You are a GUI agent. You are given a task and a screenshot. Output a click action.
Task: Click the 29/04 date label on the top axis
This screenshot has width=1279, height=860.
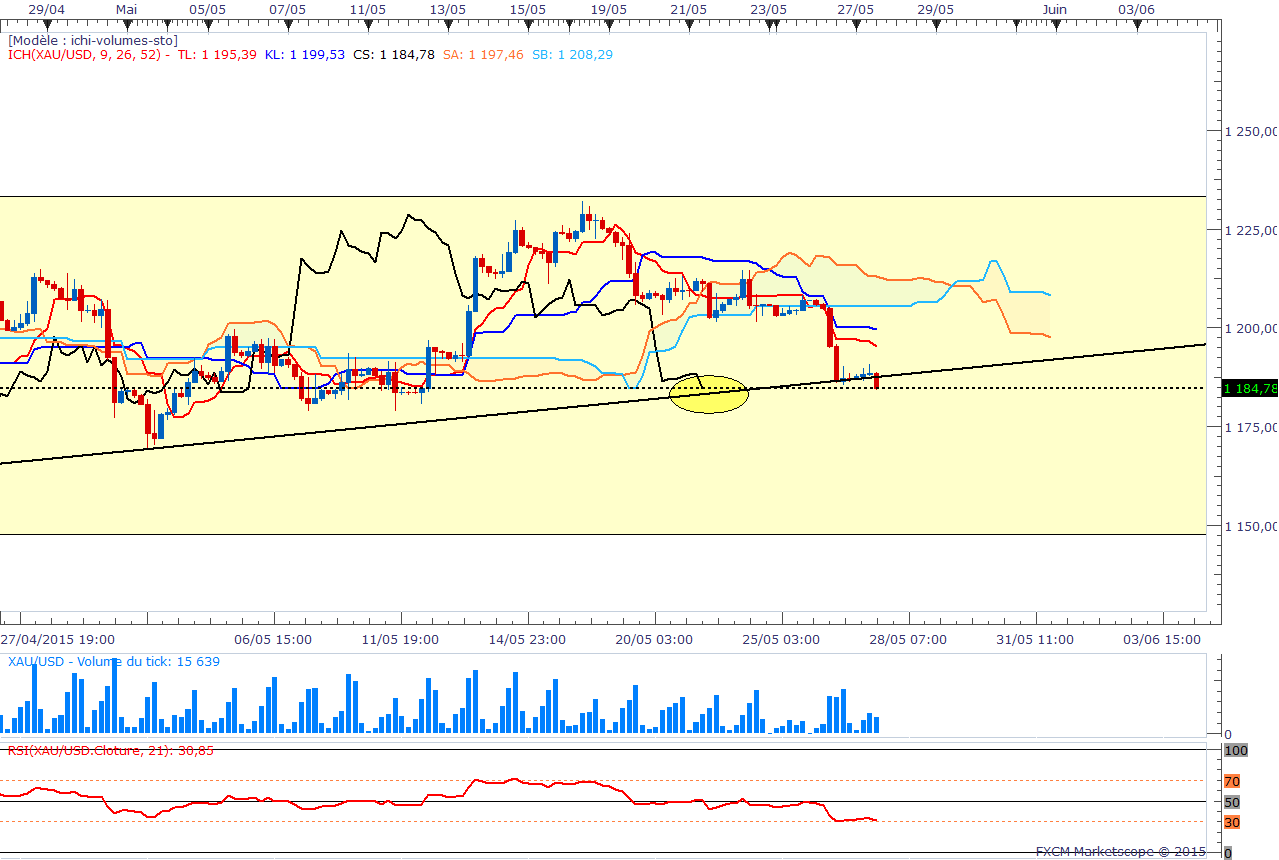pyautogui.click(x=47, y=8)
